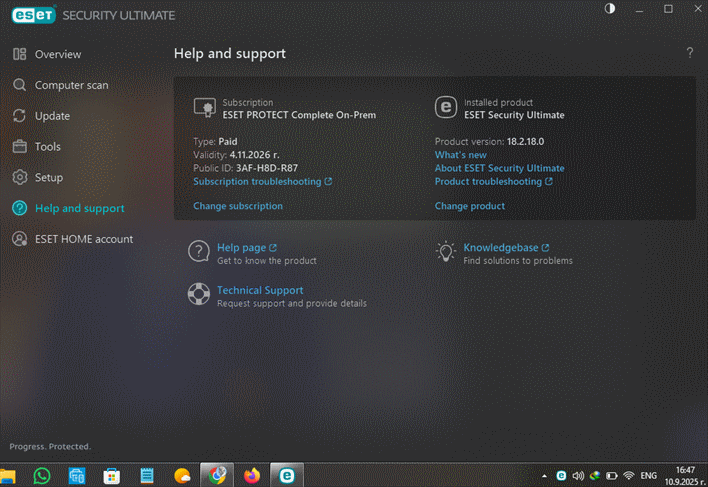Open the Tools section
Viewport: 708px width, 487px height.
(47, 146)
